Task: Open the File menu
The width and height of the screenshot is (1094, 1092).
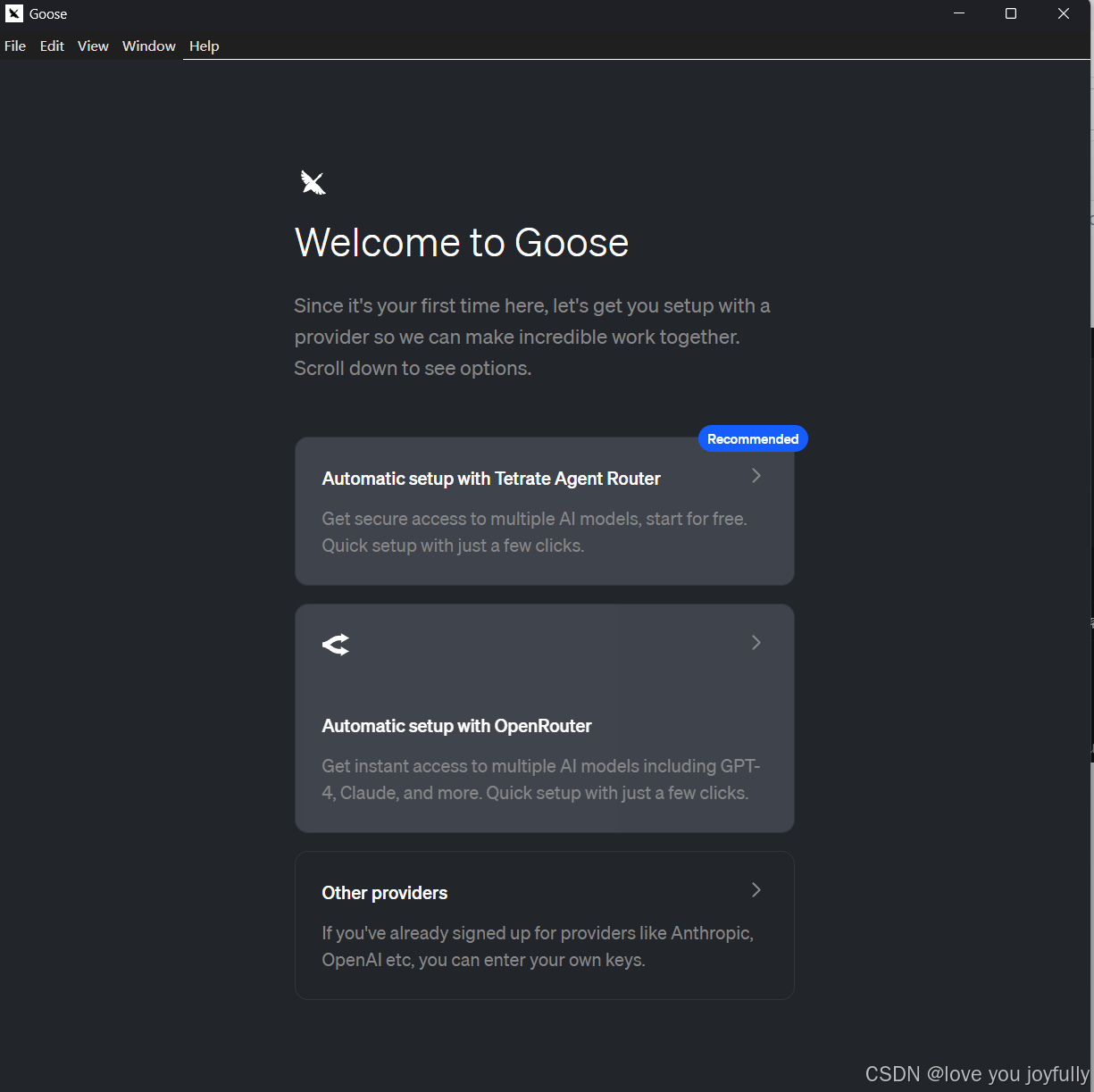Action: [14, 46]
